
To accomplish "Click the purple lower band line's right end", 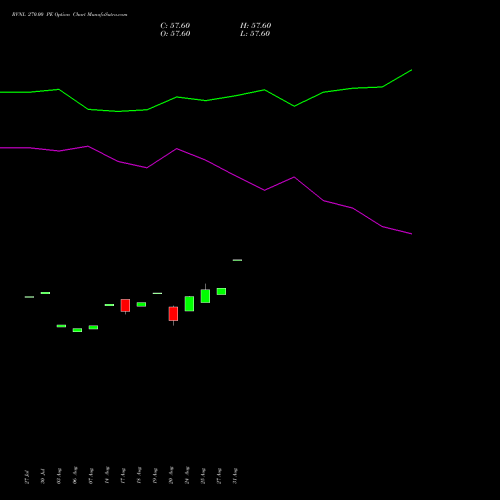I will click(x=411, y=234).
